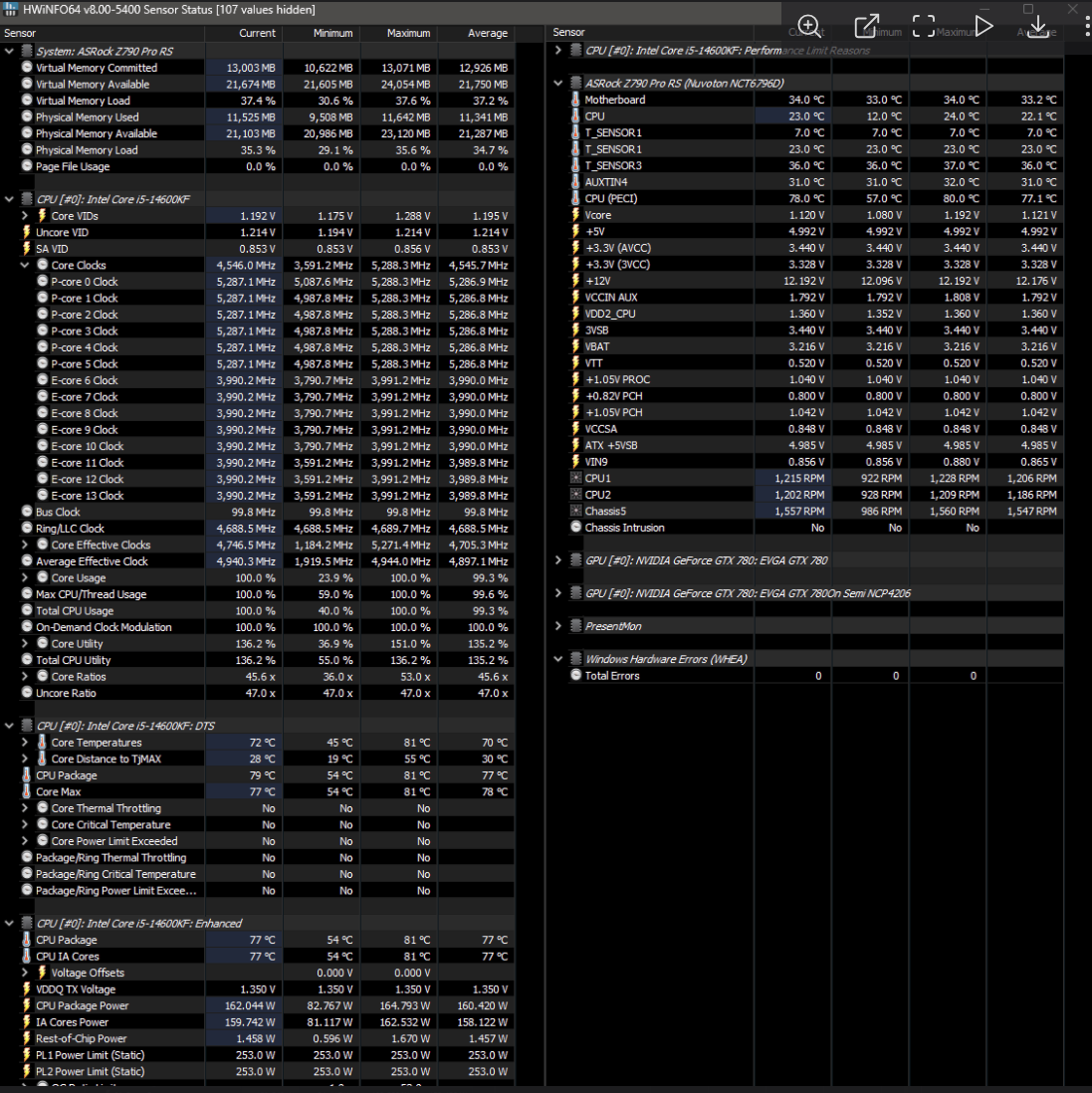Screen dimensions: 1092x1093
Task: Open image in new window icon
Action: coord(866,26)
